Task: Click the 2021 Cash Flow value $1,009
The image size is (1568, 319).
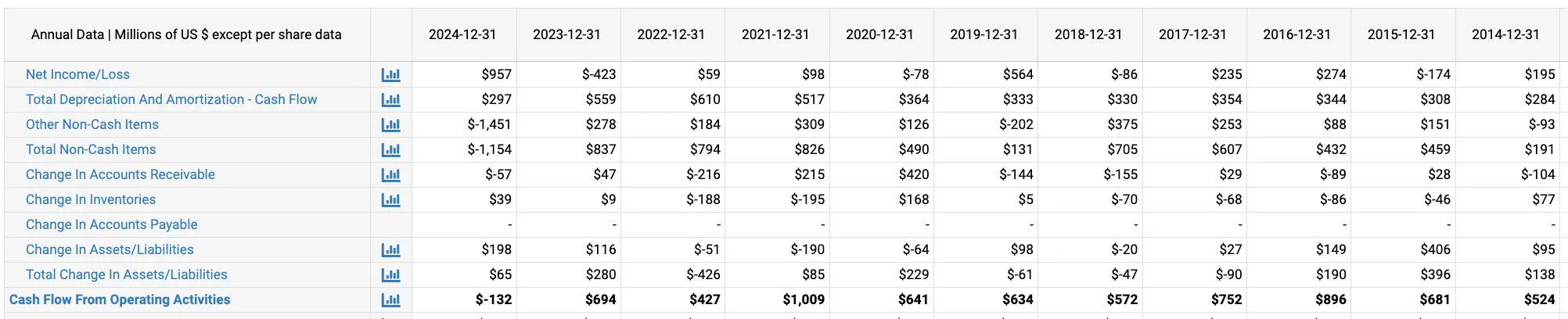Action: coord(804,299)
